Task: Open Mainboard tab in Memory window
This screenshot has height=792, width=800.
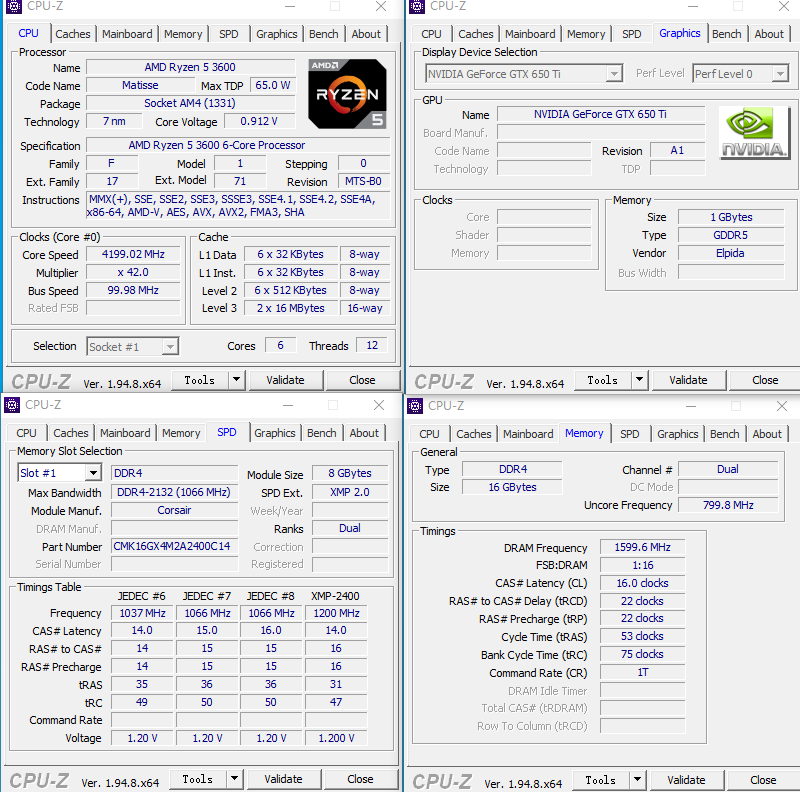Action: (528, 434)
